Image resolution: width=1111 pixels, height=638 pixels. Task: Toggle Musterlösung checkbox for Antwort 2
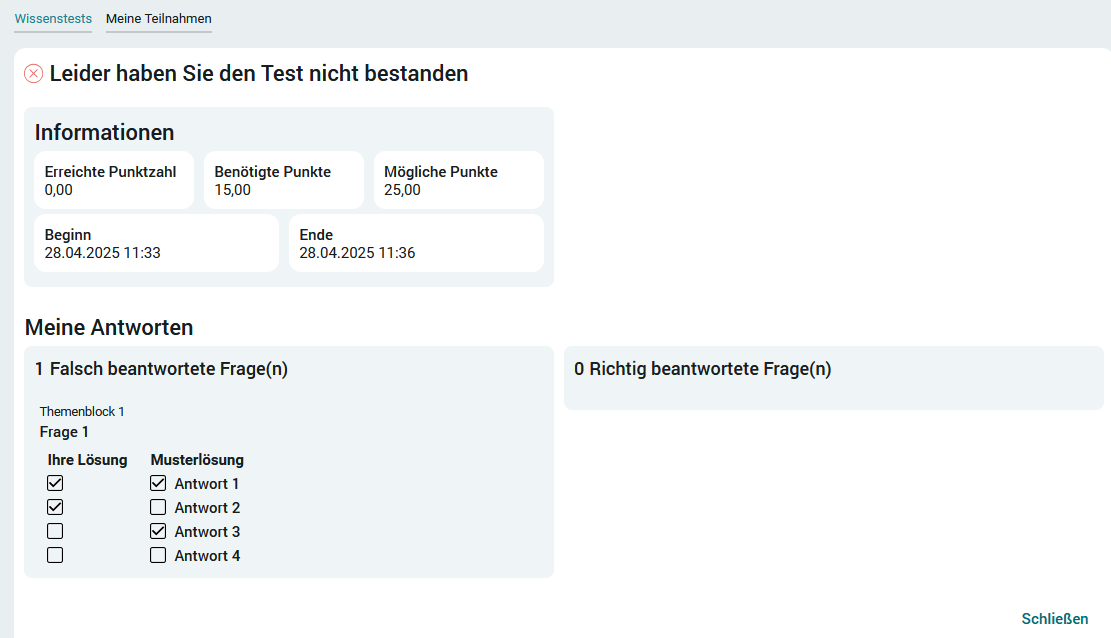coord(158,508)
